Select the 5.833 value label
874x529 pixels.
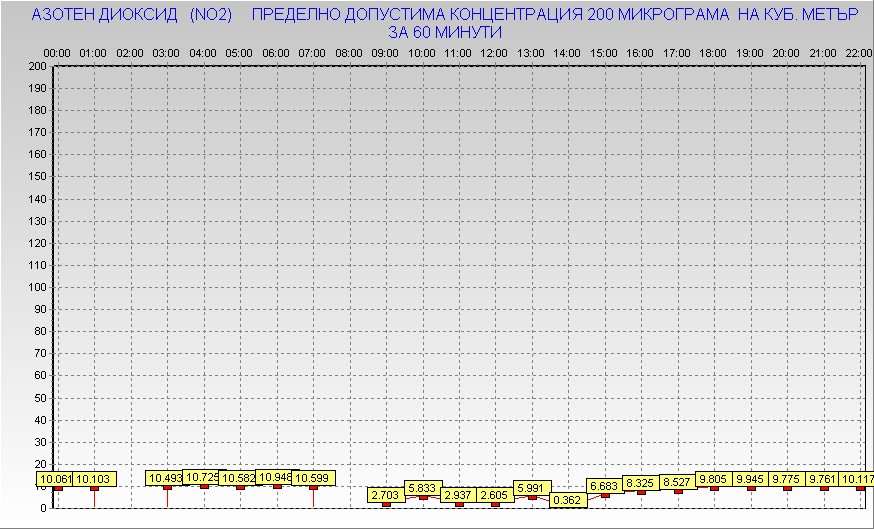pyautogui.click(x=421, y=488)
